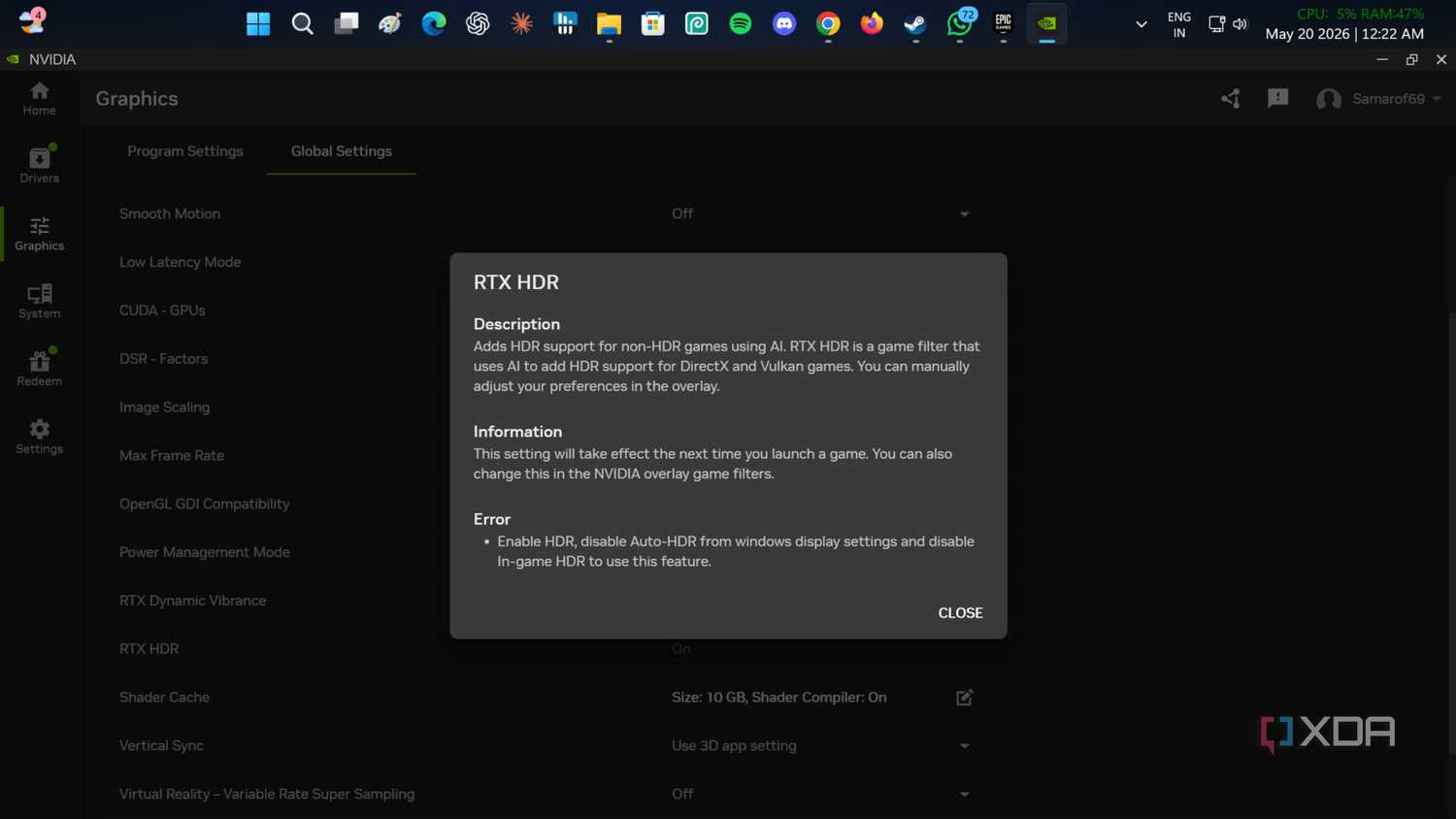This screenshot has height=819, width=1456.
Task: Select the Global Settings tab
Action: [x=342, y=151]
